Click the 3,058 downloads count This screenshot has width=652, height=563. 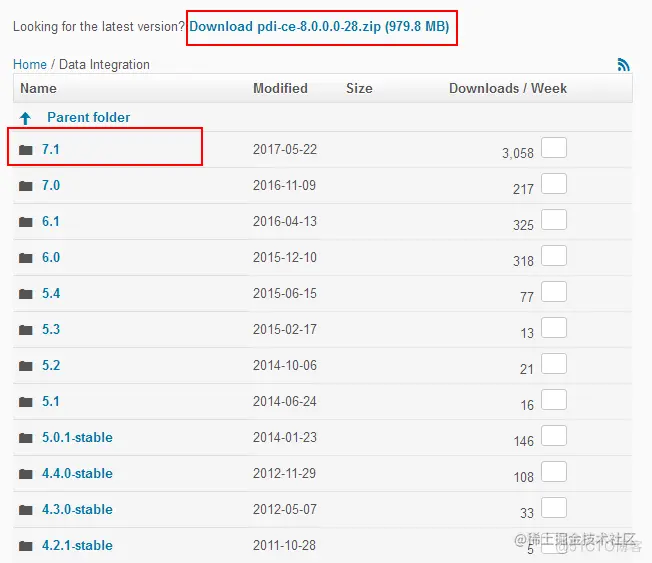[x=518, y=153]
